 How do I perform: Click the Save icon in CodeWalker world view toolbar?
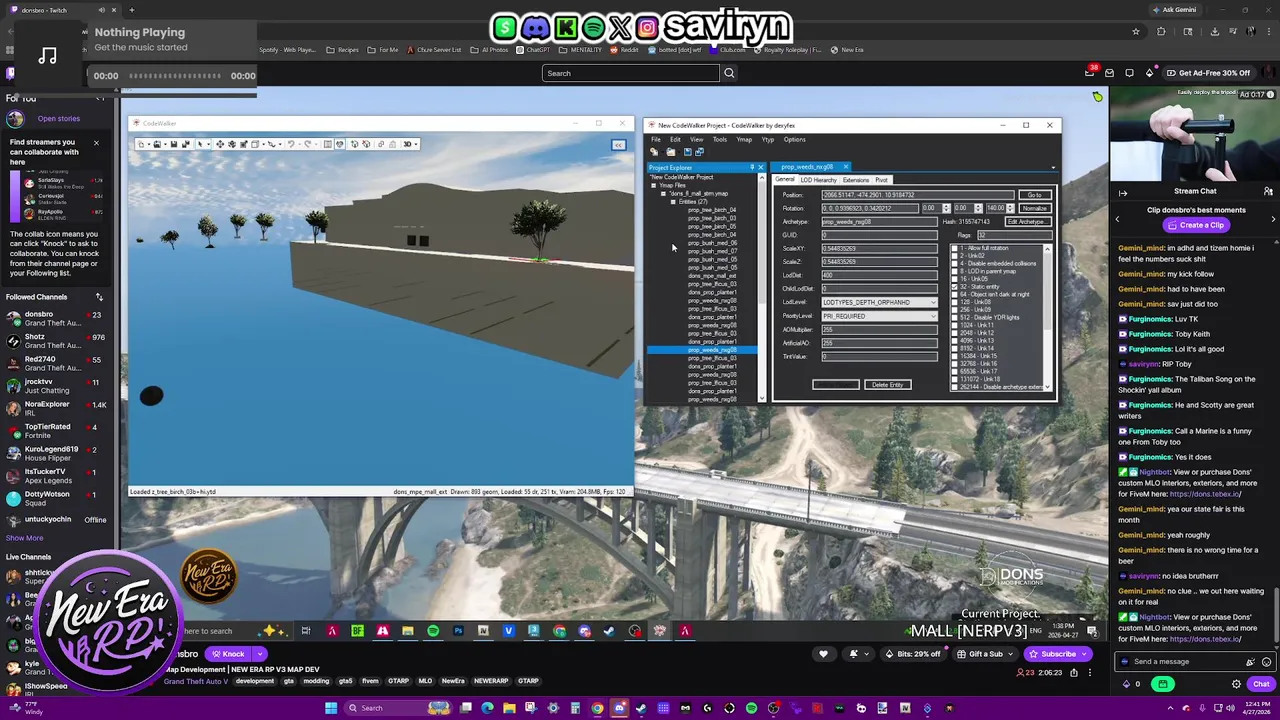point(174,144)
